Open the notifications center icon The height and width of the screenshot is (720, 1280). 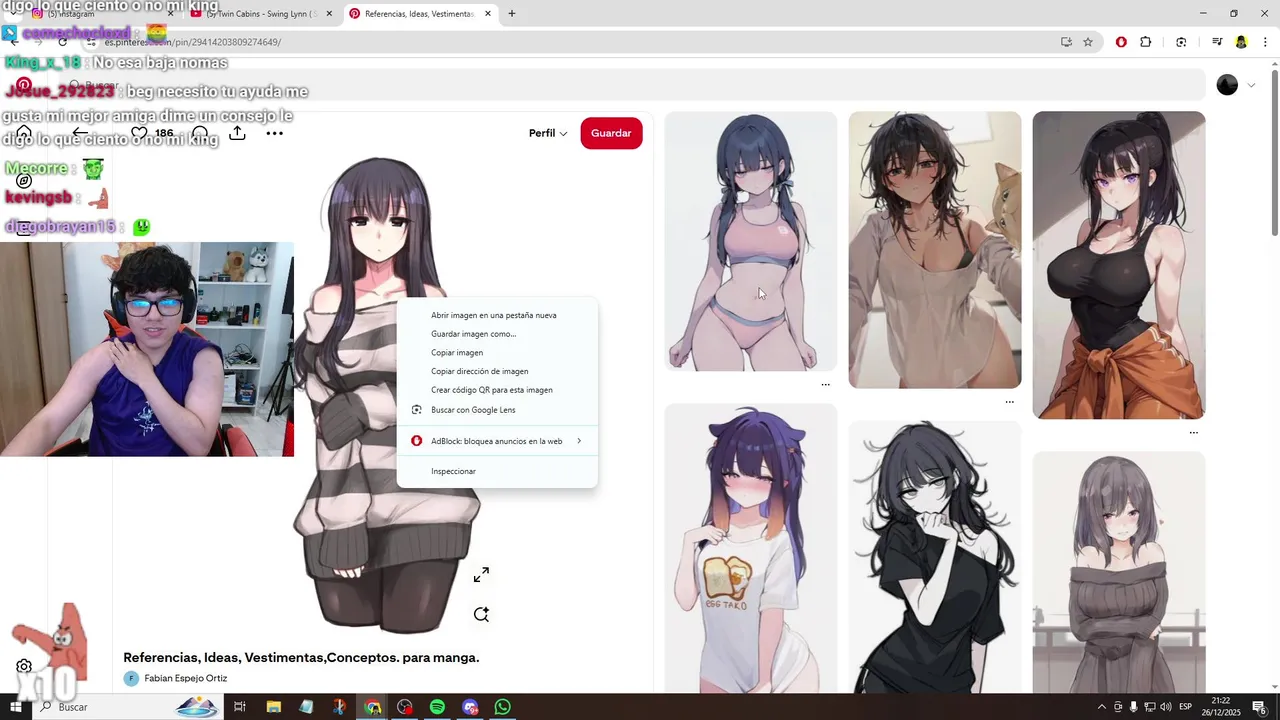coord(1260,707)
